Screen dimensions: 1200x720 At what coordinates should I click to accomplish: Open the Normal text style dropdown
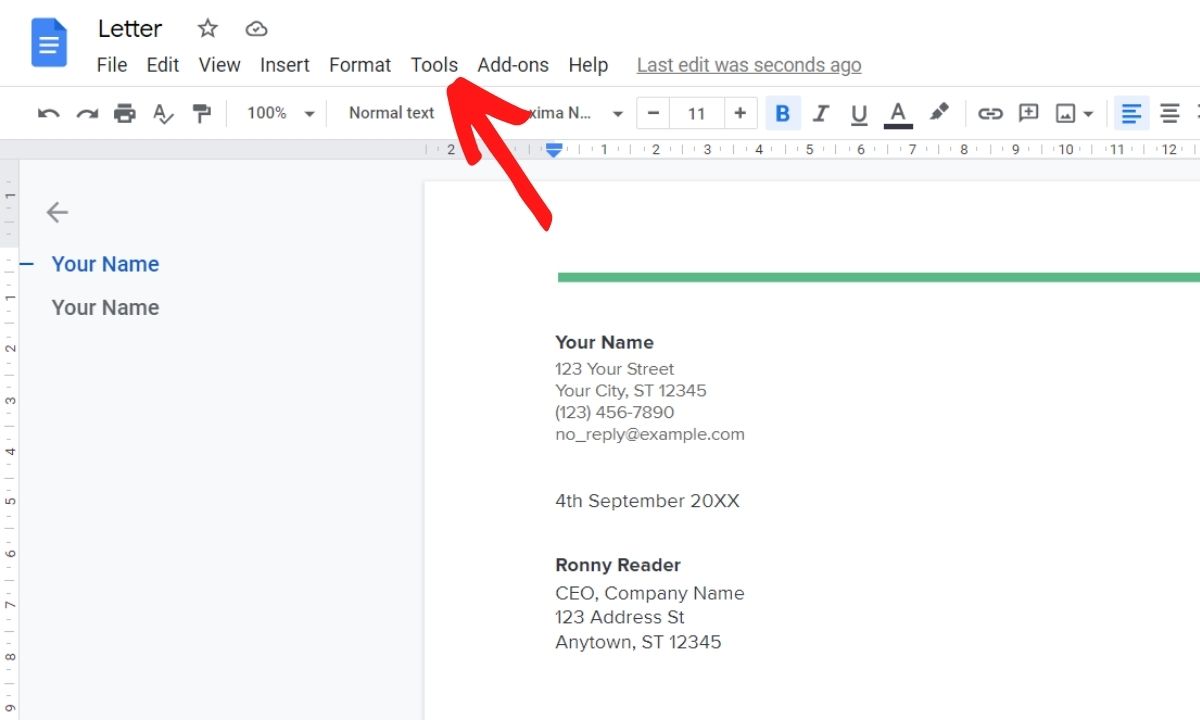392,113
